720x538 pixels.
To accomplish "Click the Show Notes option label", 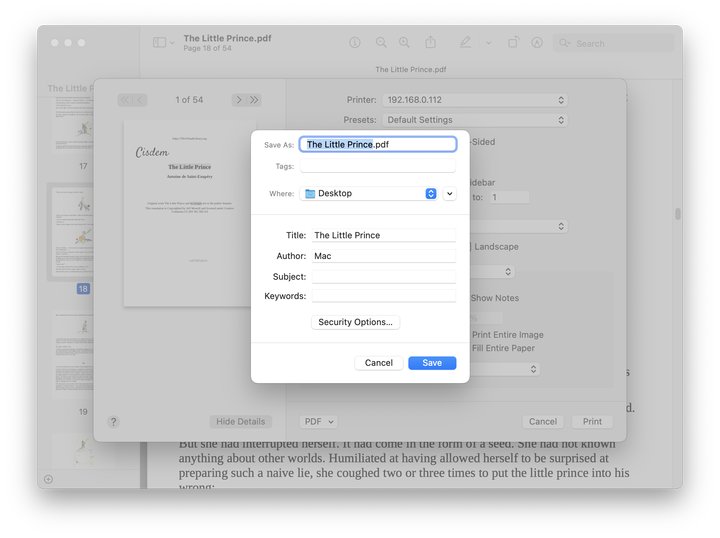I will pyautogui.click(x=495, y=298).
